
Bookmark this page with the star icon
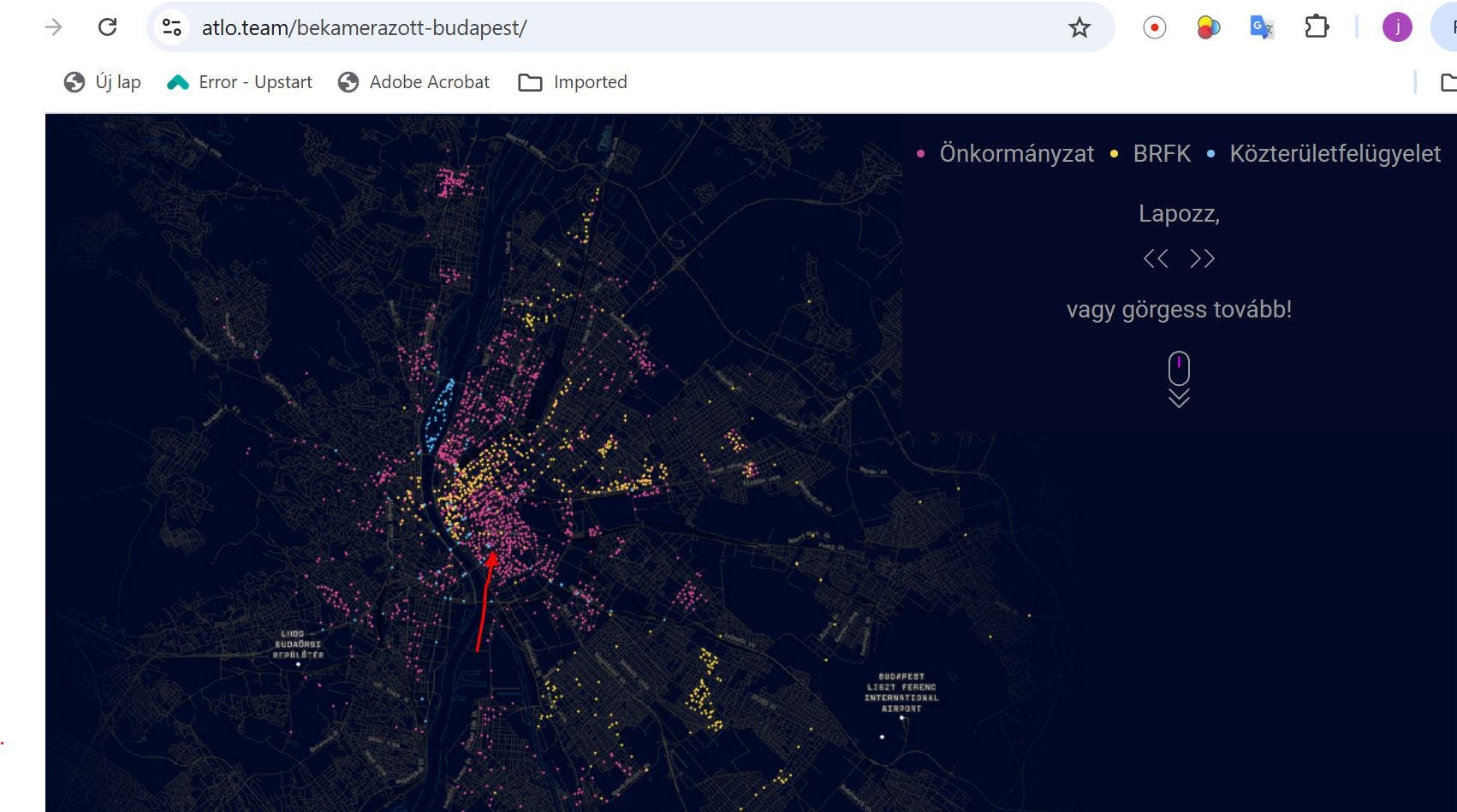click(x=1079, y=27)
